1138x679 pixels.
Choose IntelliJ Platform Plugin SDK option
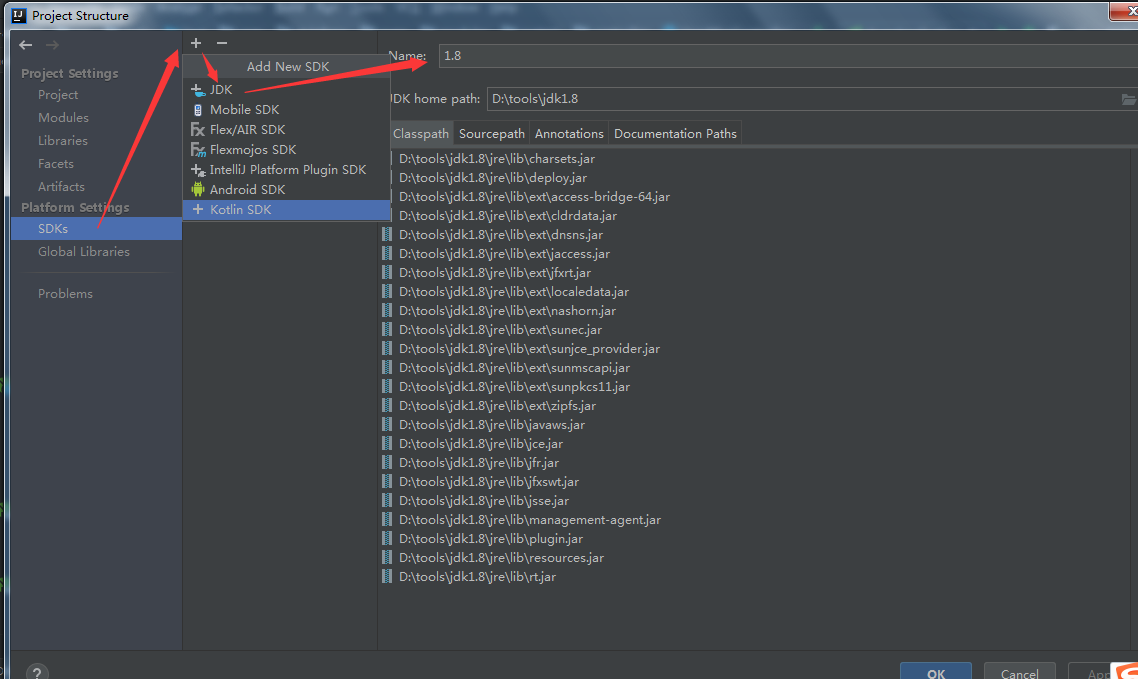(286, 170)
